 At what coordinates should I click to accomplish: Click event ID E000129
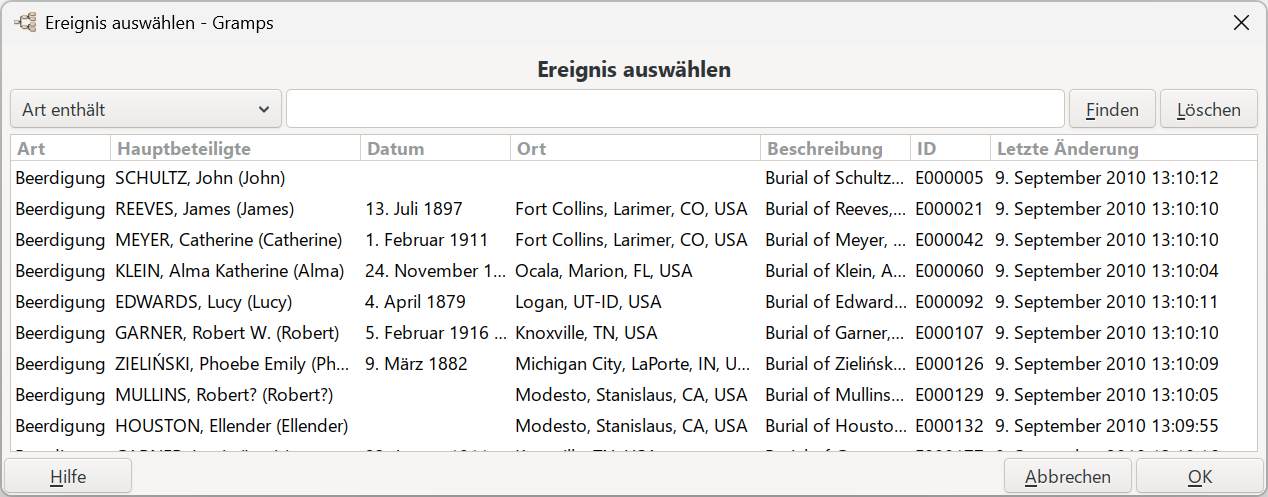pos(949,395)
